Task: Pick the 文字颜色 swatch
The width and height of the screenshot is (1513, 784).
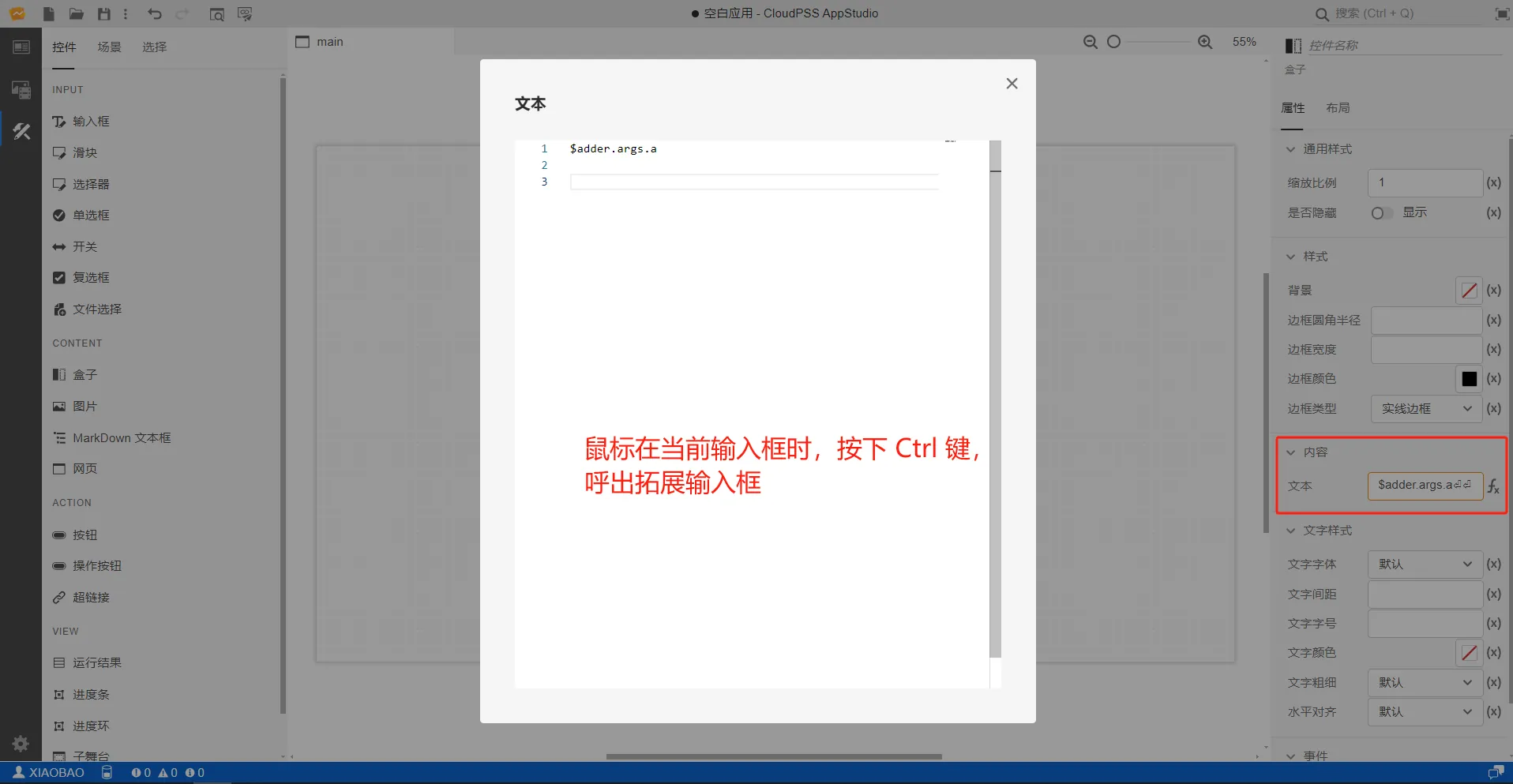Action: tap(1469, 653)
